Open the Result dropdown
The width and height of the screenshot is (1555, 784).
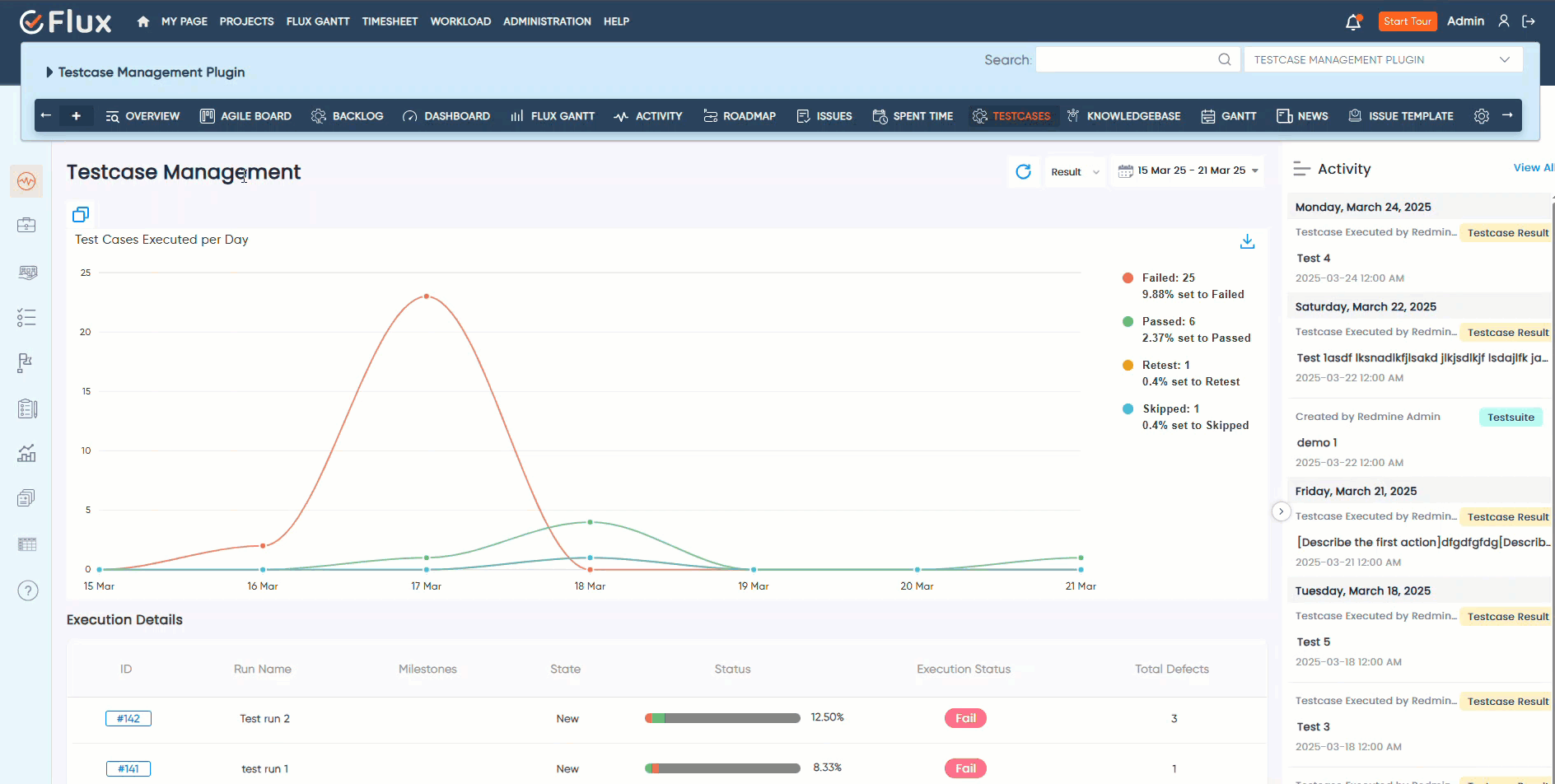(x=1075, y=171)
